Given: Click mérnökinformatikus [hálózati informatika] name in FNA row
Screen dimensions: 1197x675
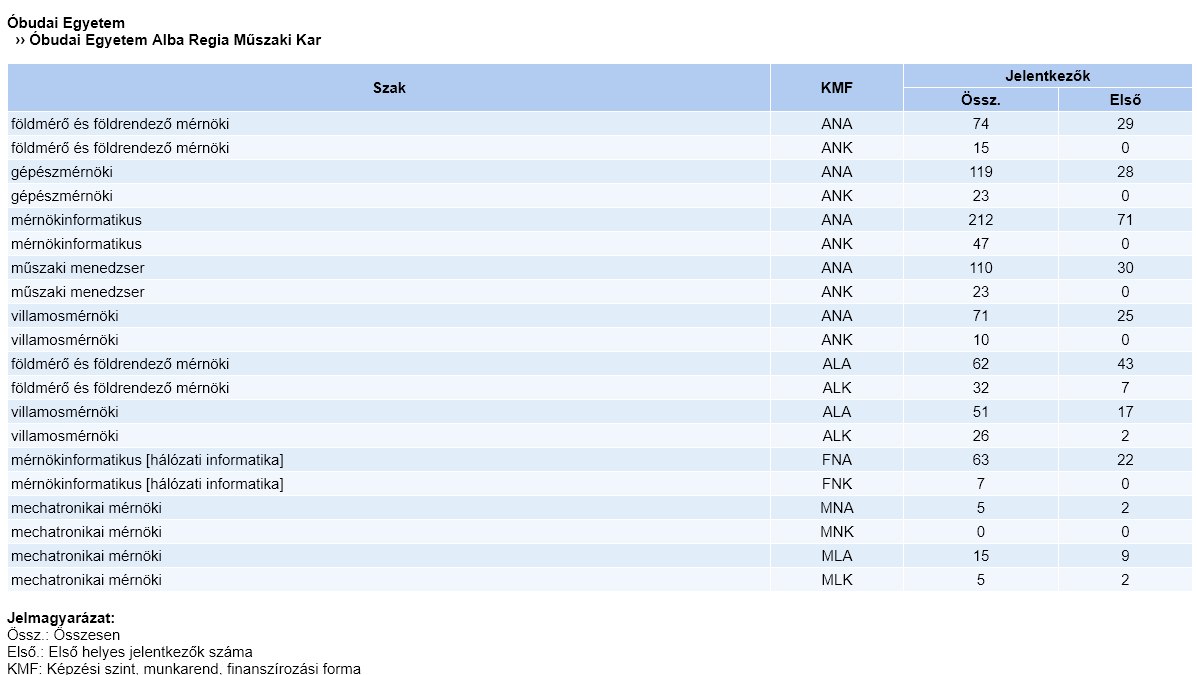Looking at the screenshot, I should pos(147,460).
